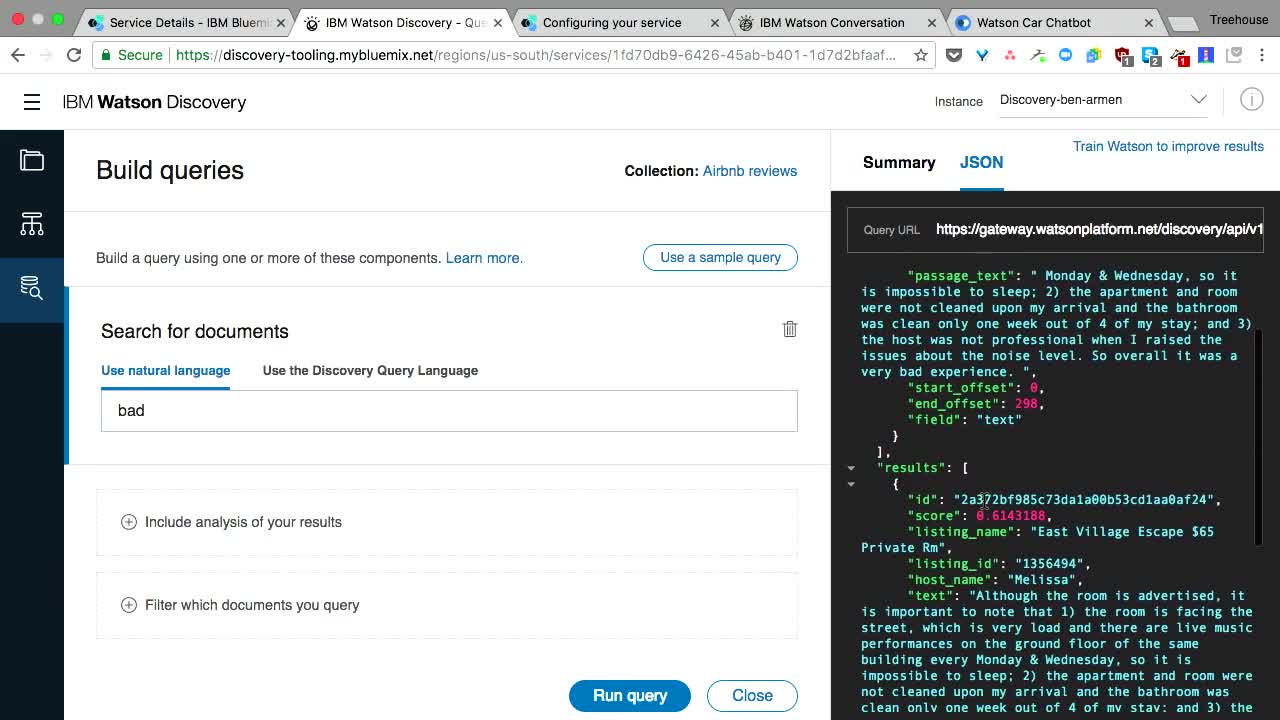This screenshot has height=720, width=1280.
Task: Open the Manage data folder icon in sidebar
Action: point(32,160)
